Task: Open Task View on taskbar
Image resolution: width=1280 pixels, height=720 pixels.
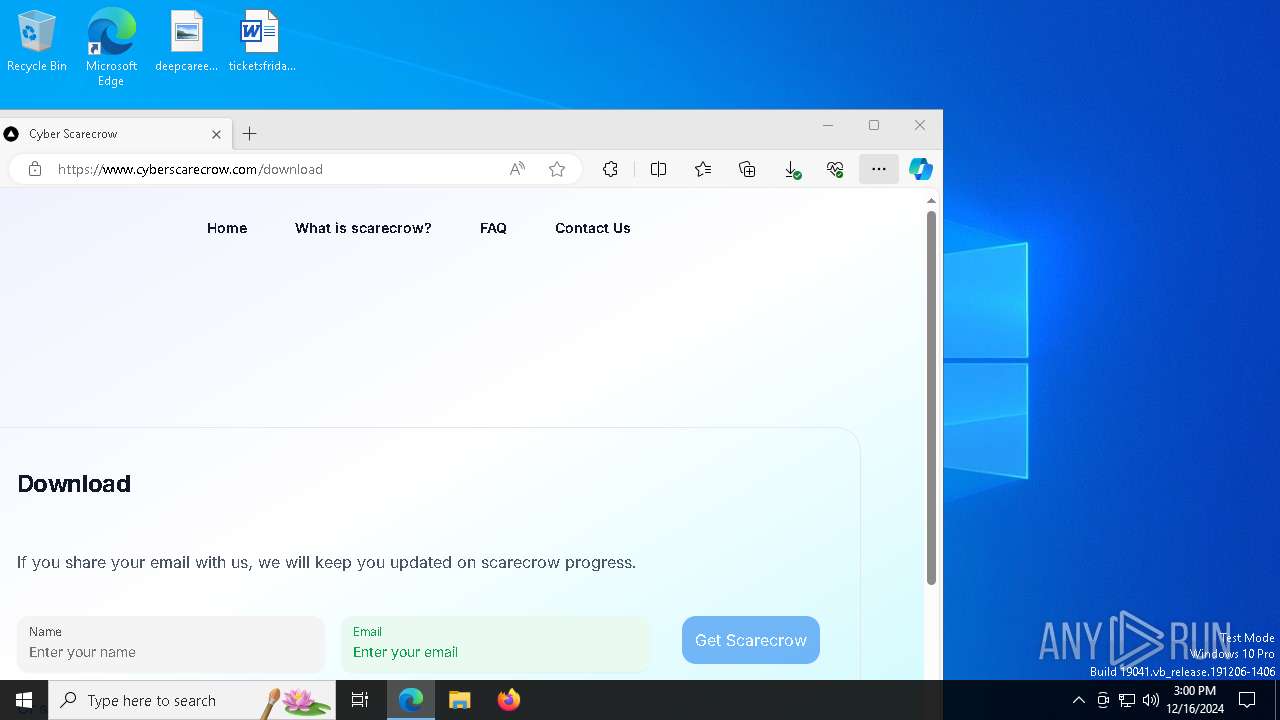Action: 360,700
